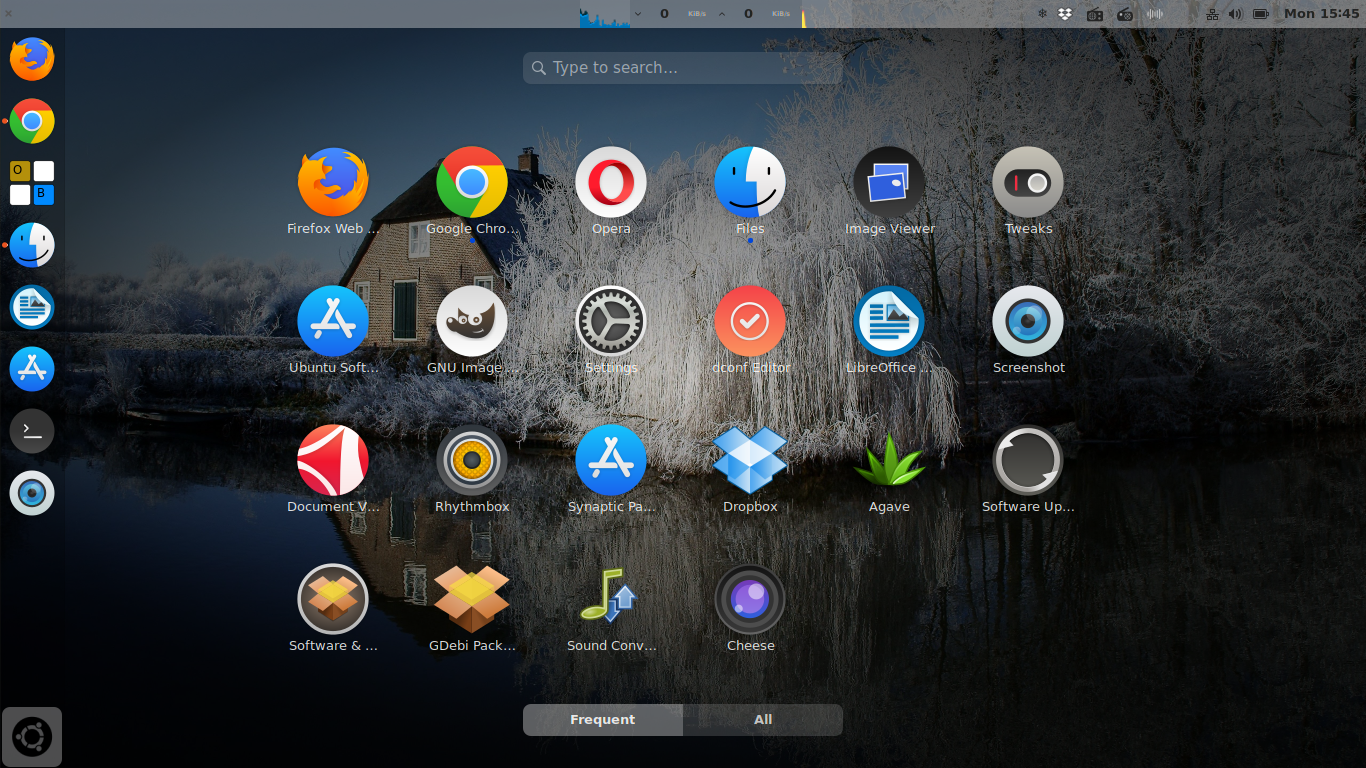This screenshot has width=1366, height=768.
Task: Launch the Opera browser
Action: 611,192
